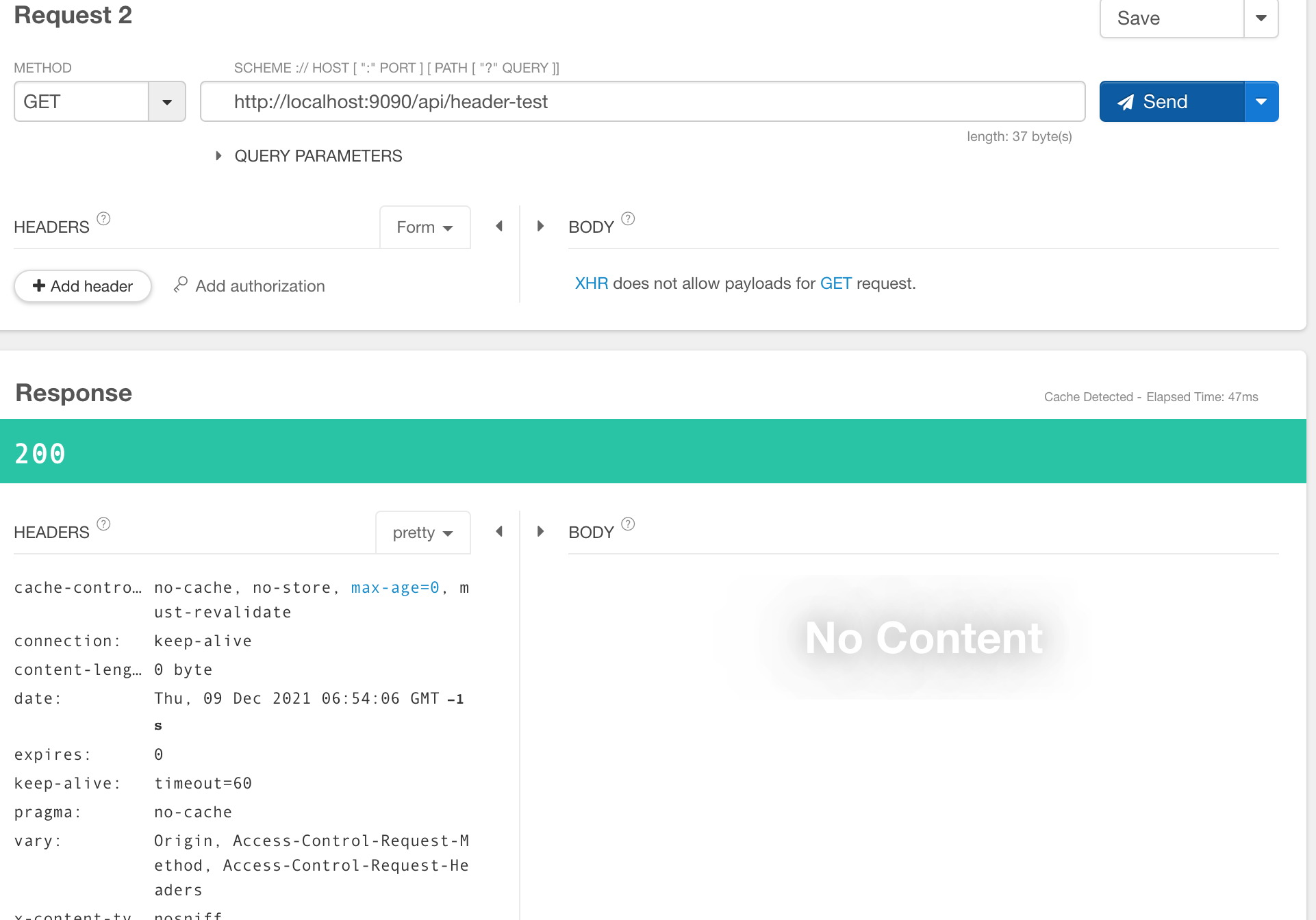Click the XHR link in body notice
Viewport: 1316px width, 920px height.
tap(591, 283)
